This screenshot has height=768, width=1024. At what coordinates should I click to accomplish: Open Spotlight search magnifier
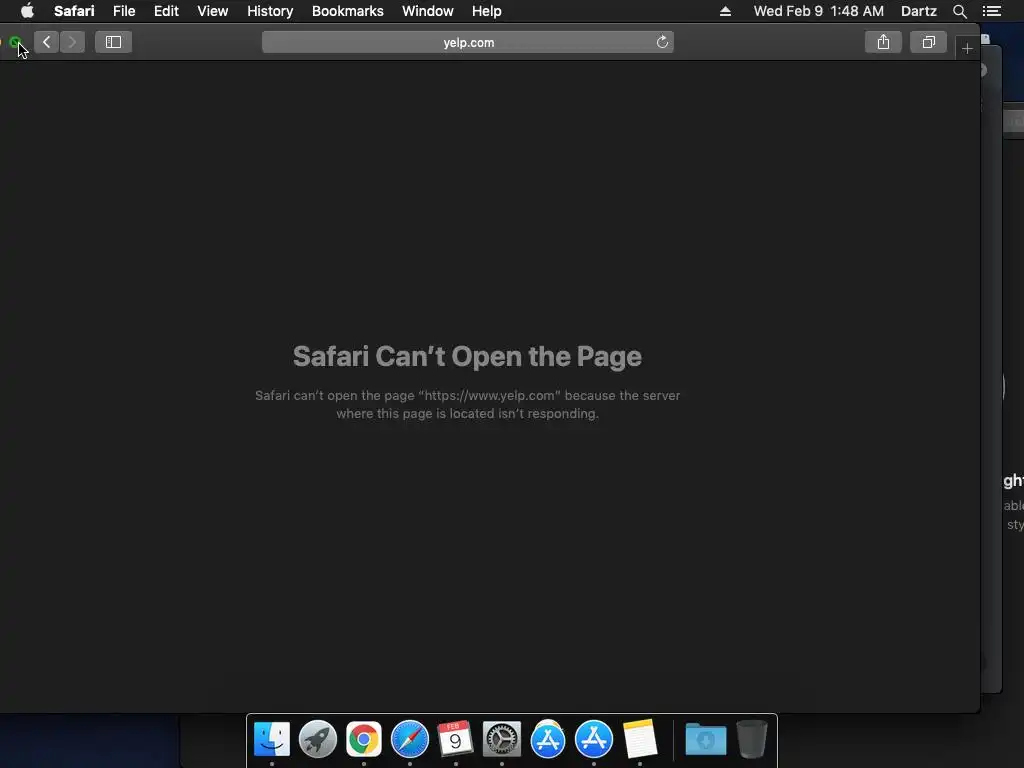959,11
